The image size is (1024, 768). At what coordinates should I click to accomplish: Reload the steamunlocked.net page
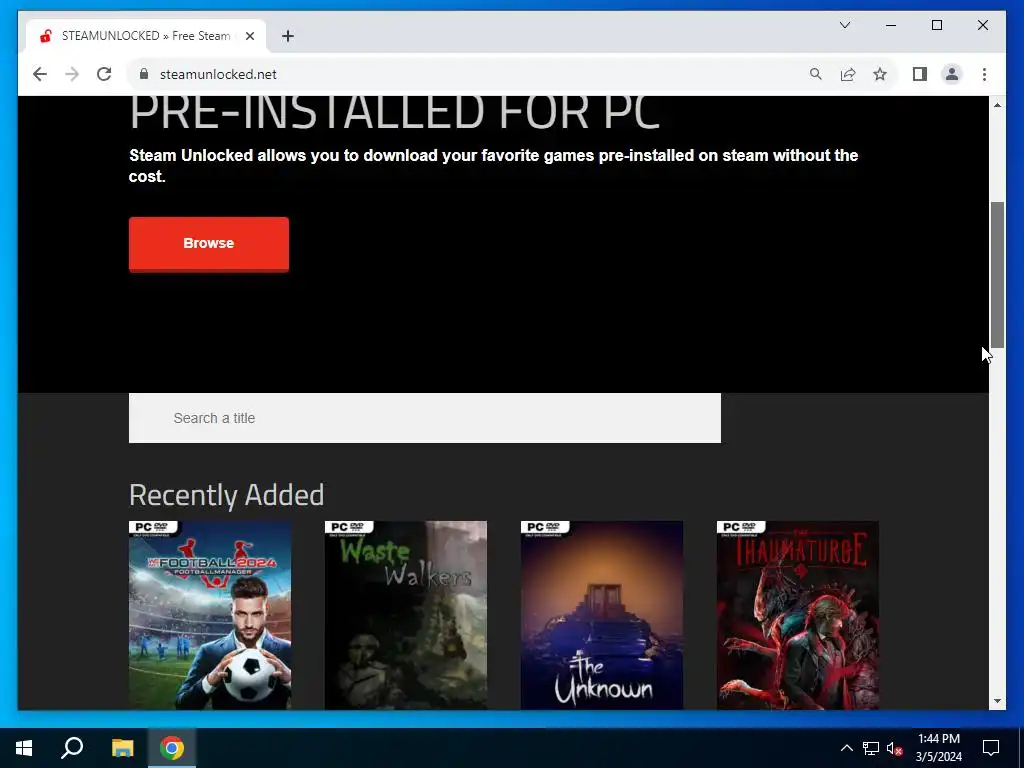(x=104, y=74)
